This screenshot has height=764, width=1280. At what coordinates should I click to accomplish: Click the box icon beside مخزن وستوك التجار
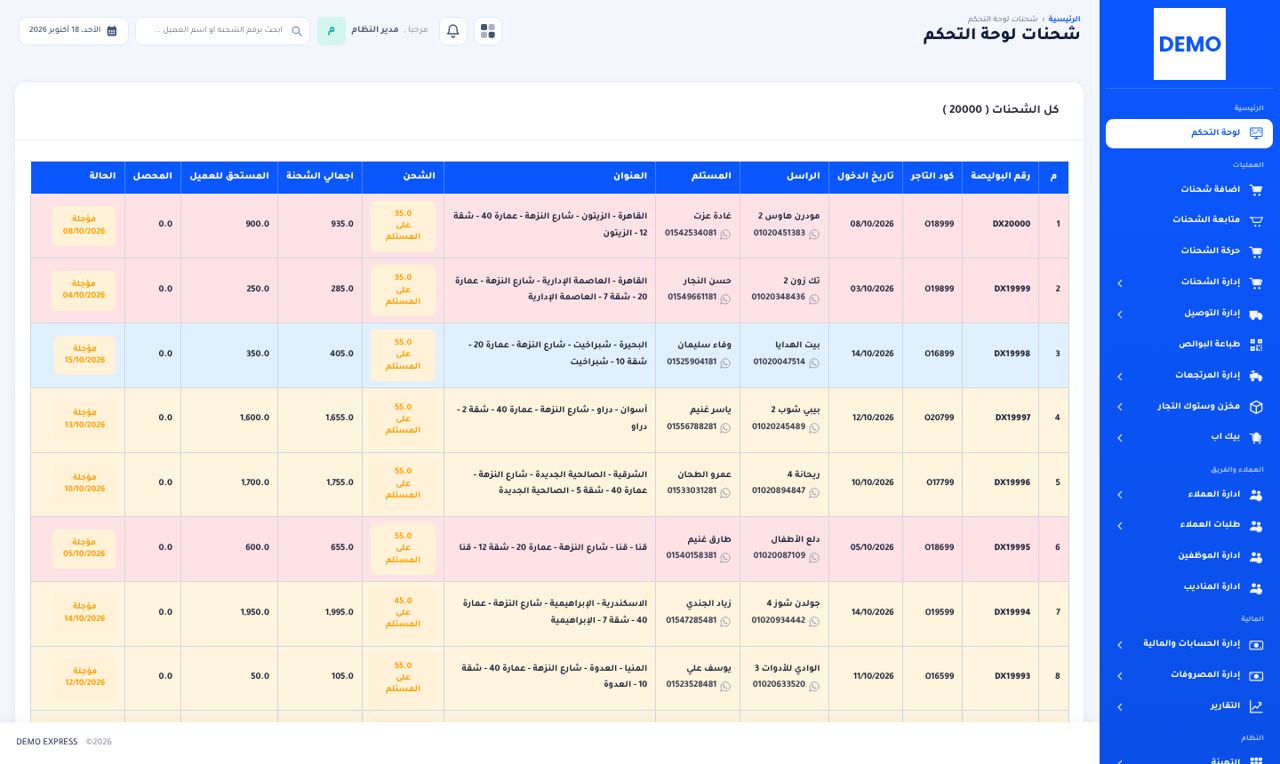(x=1256, y=407)
